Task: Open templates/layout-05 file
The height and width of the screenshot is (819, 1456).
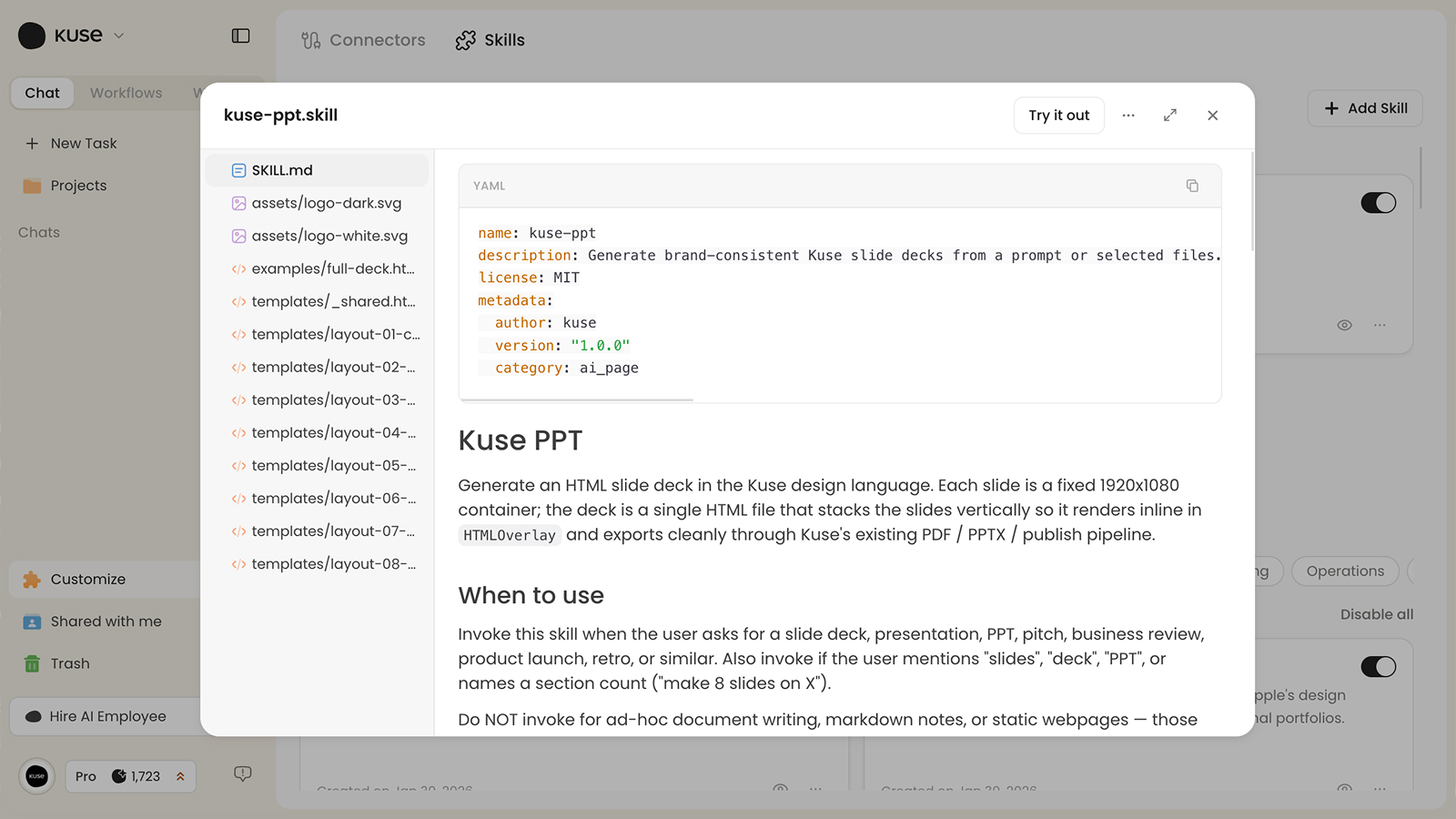Action: pyautogui.click(x=317, y=465)
